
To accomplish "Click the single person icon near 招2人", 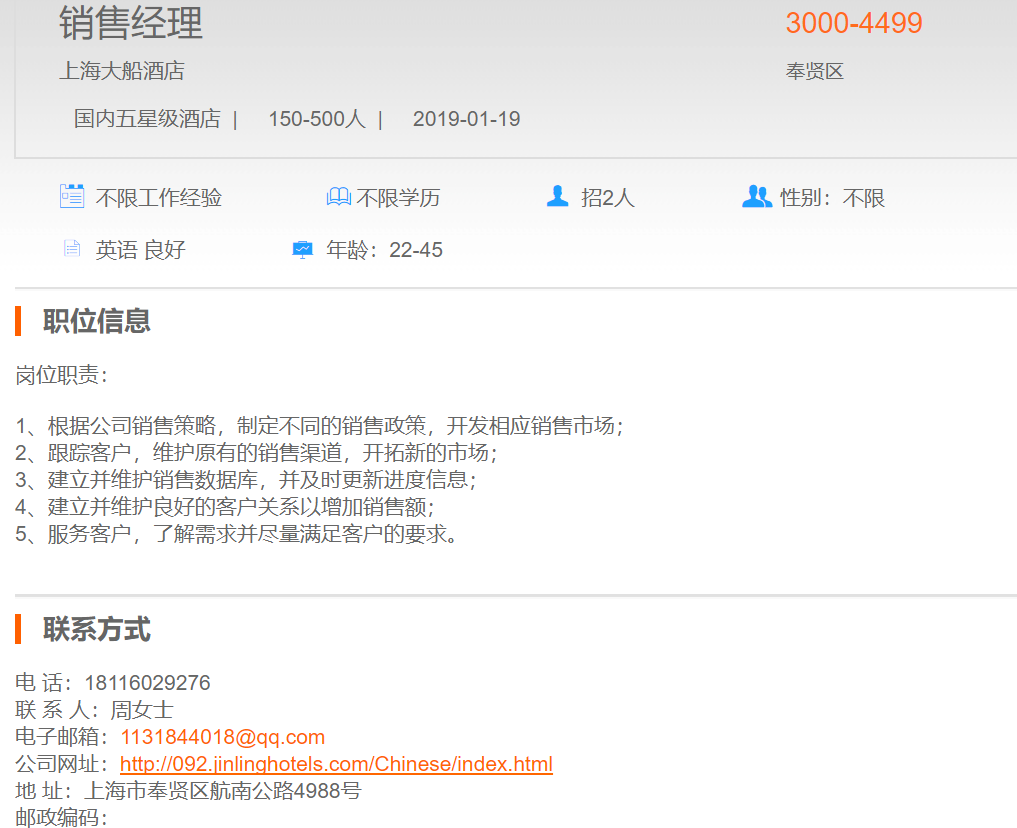I will [x=557, y=196].
